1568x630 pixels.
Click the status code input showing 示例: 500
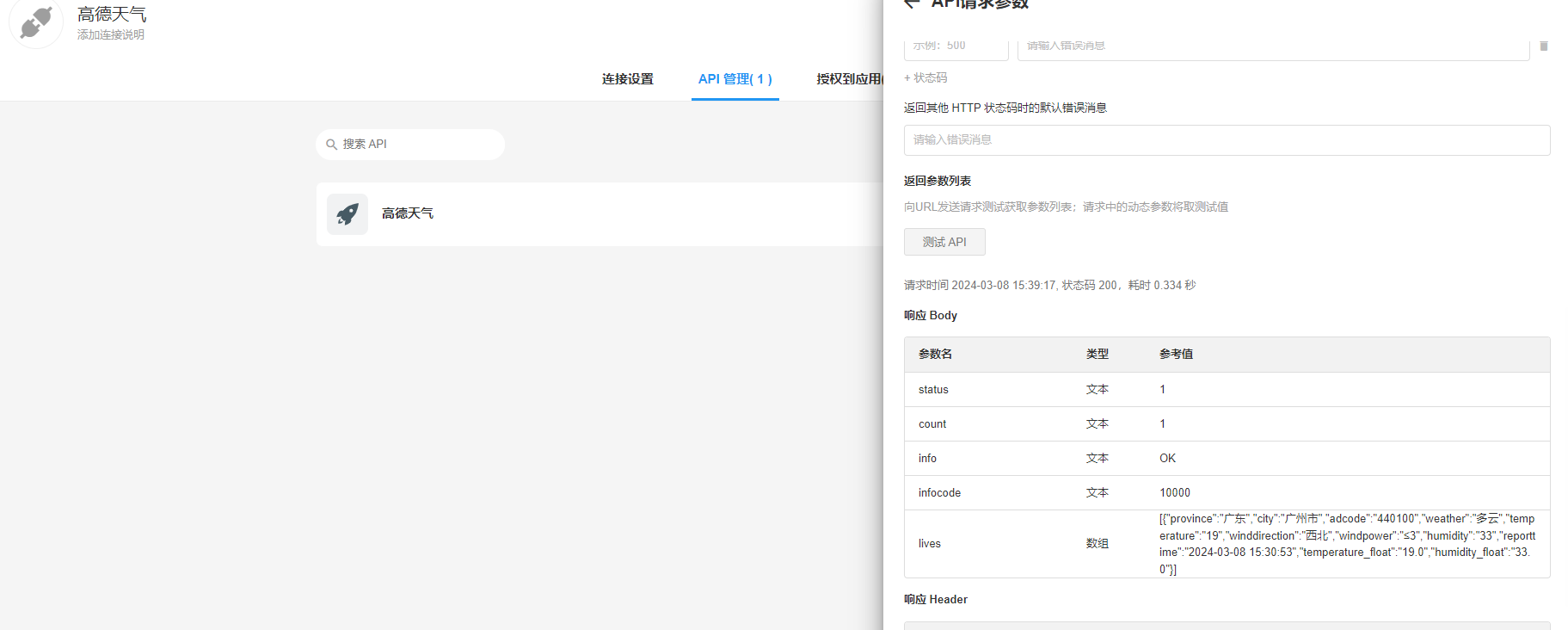[x=956, y=47]
